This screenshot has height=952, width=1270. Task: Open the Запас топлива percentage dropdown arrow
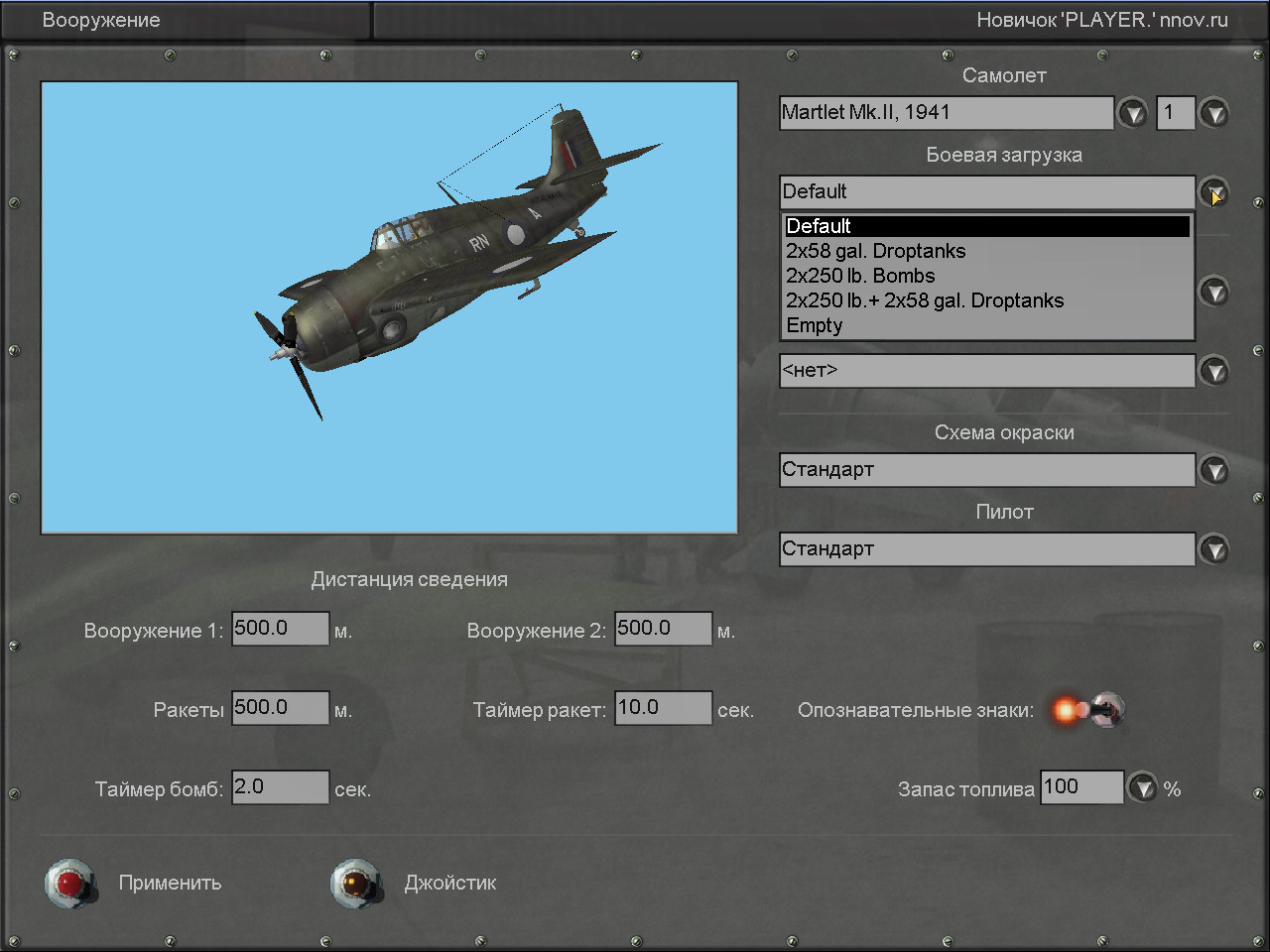pos(1144,788)
